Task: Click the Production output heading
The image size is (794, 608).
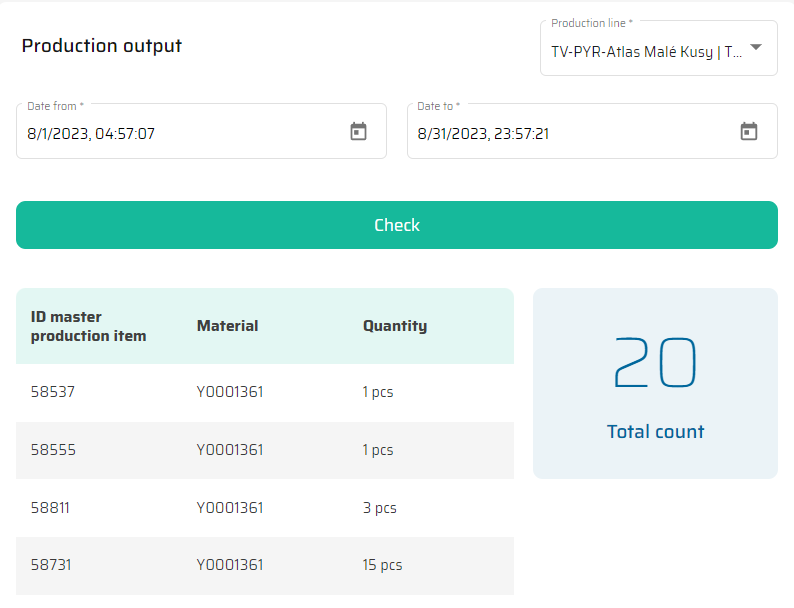Action: (102, 46)
